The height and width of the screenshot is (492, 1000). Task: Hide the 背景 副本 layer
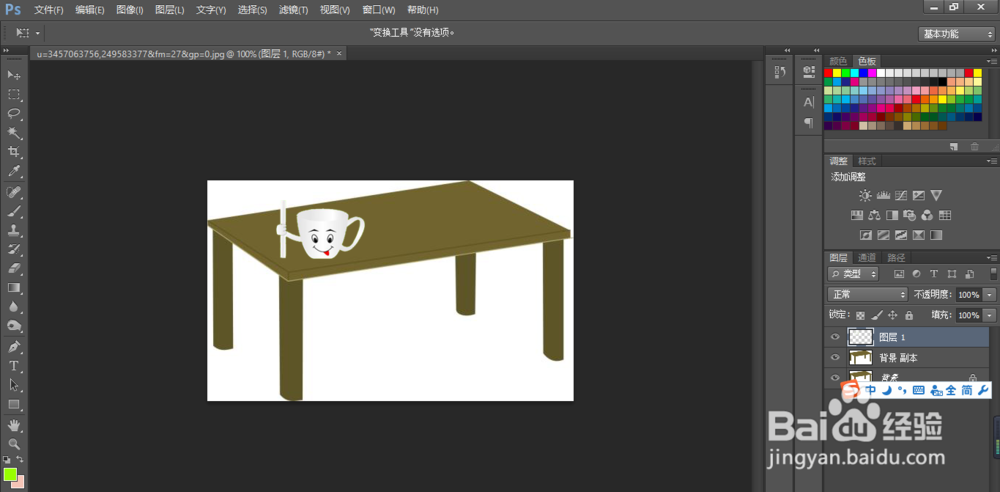tap(835, 357)
